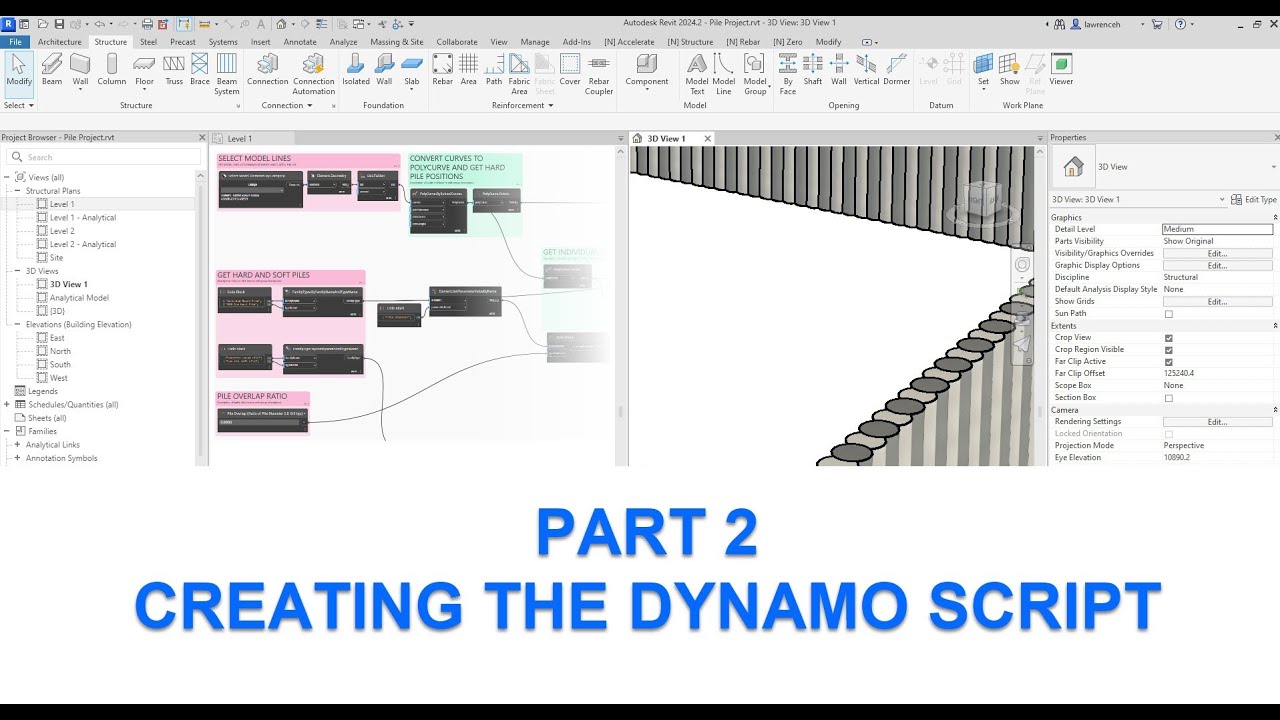1280x720 pixels.
Task: Open the Beam System tool
Action: [x=227, y=74]
